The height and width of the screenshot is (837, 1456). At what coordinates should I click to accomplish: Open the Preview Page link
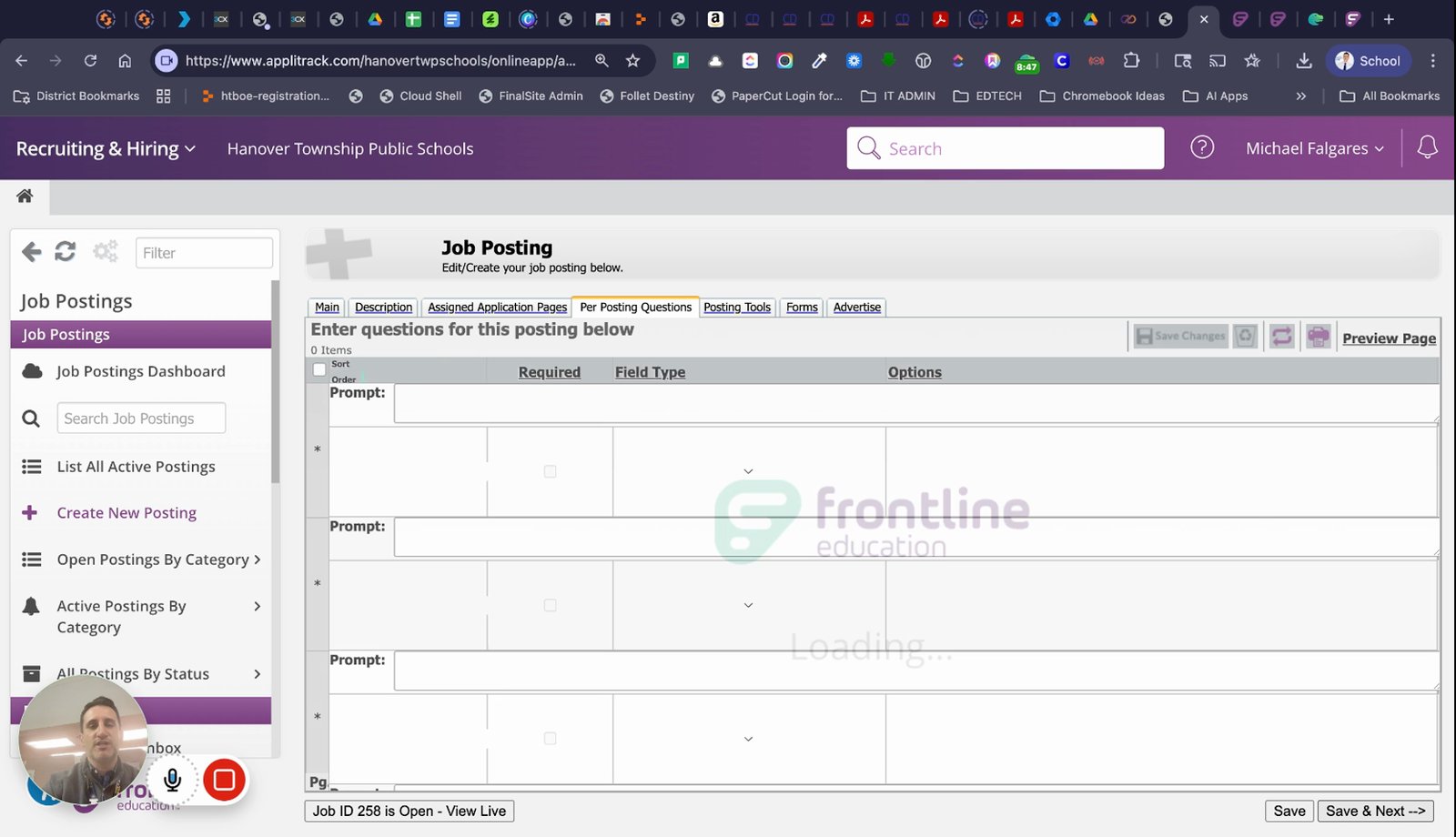(x=1390, y=338)
